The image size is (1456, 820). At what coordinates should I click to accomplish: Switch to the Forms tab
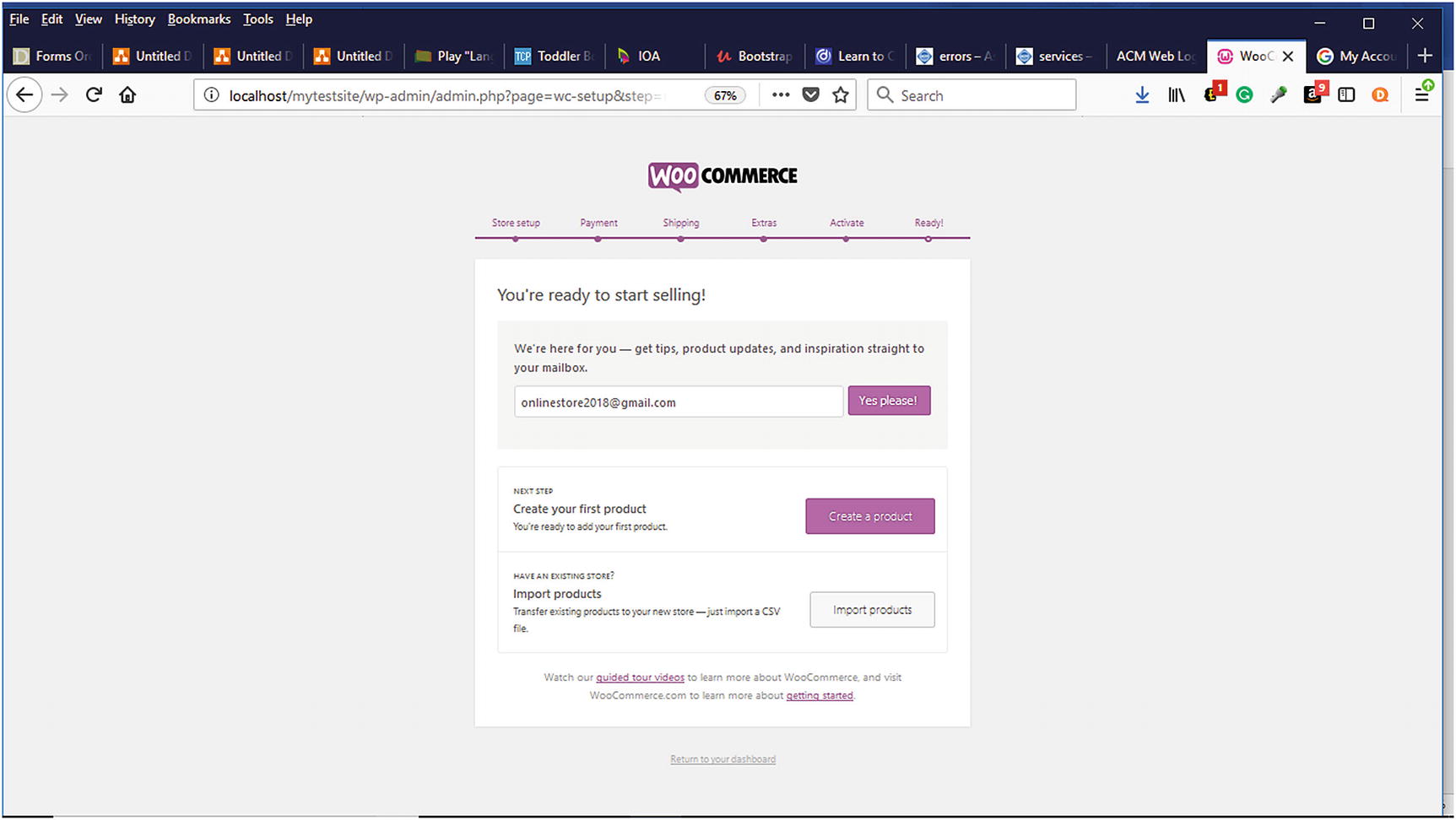click(x=52, y=56)
